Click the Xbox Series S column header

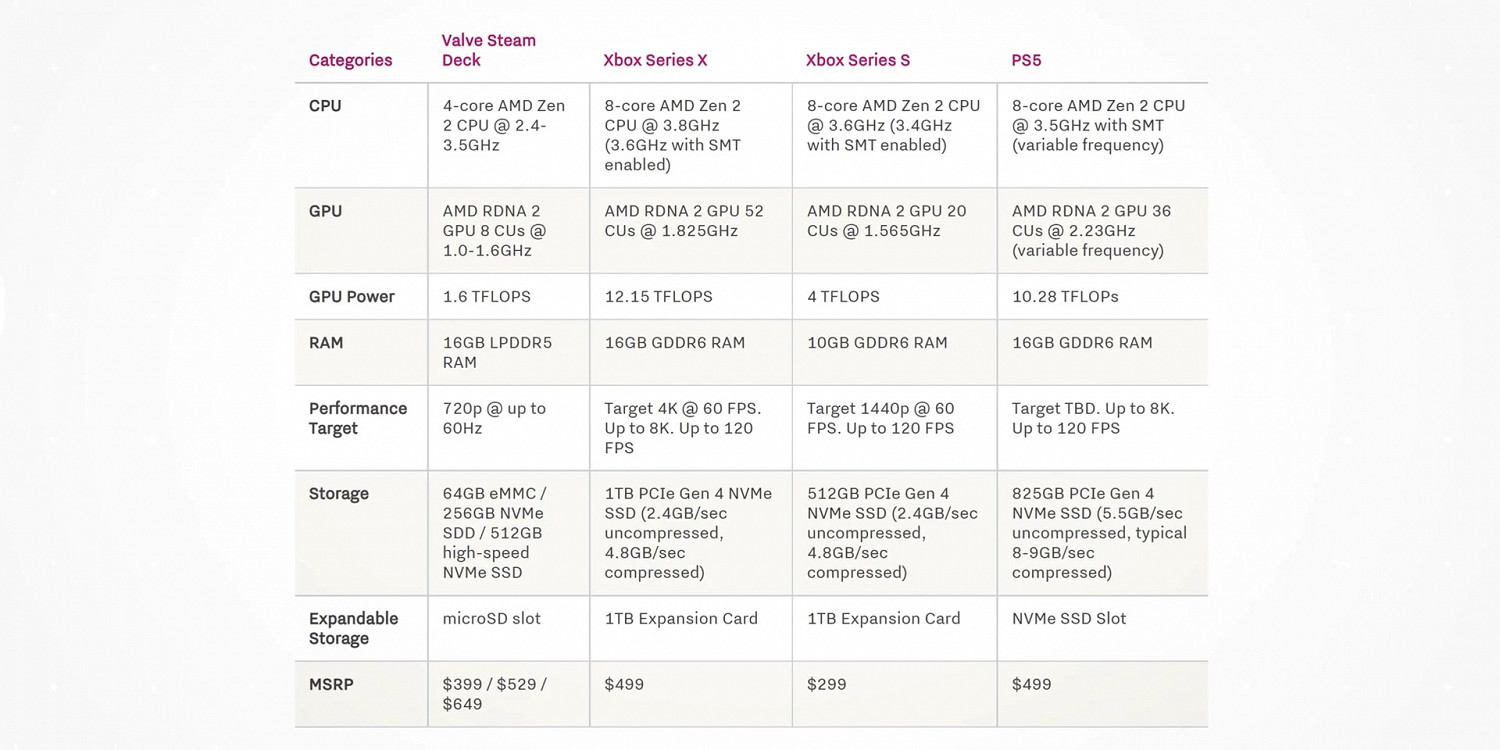(858, 60)
